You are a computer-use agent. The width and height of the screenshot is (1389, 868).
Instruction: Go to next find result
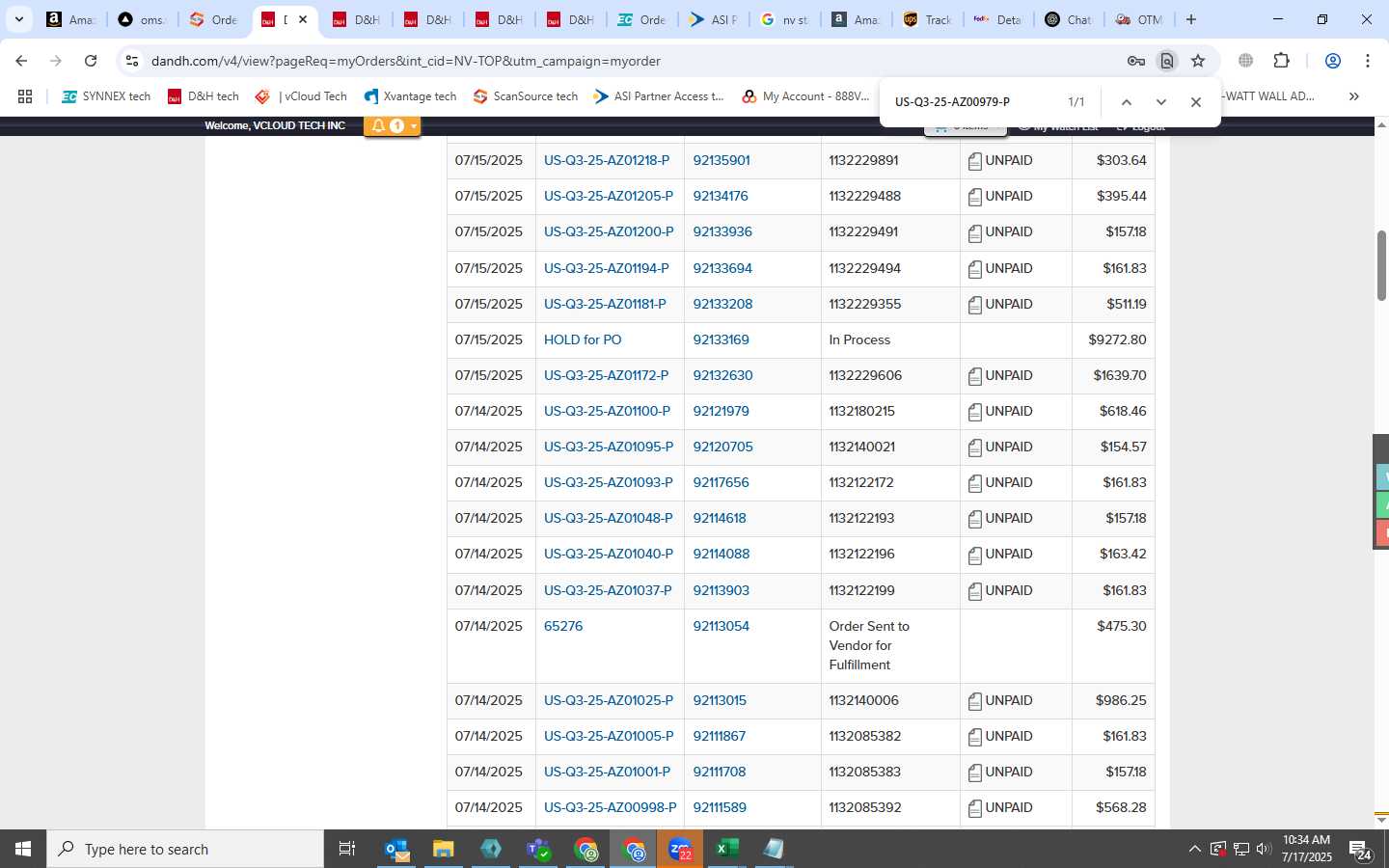[x=1160, y=102]
